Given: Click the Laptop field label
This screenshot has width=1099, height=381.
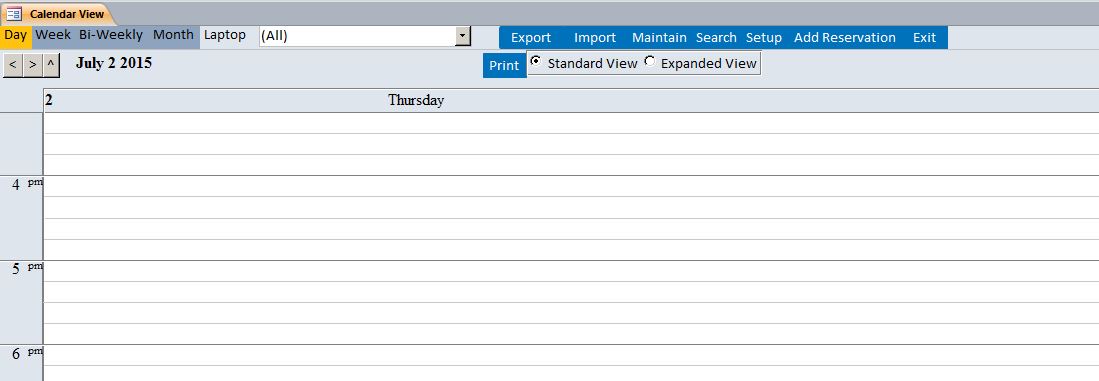Looking at the screenshot, I should tap(225, 35).
